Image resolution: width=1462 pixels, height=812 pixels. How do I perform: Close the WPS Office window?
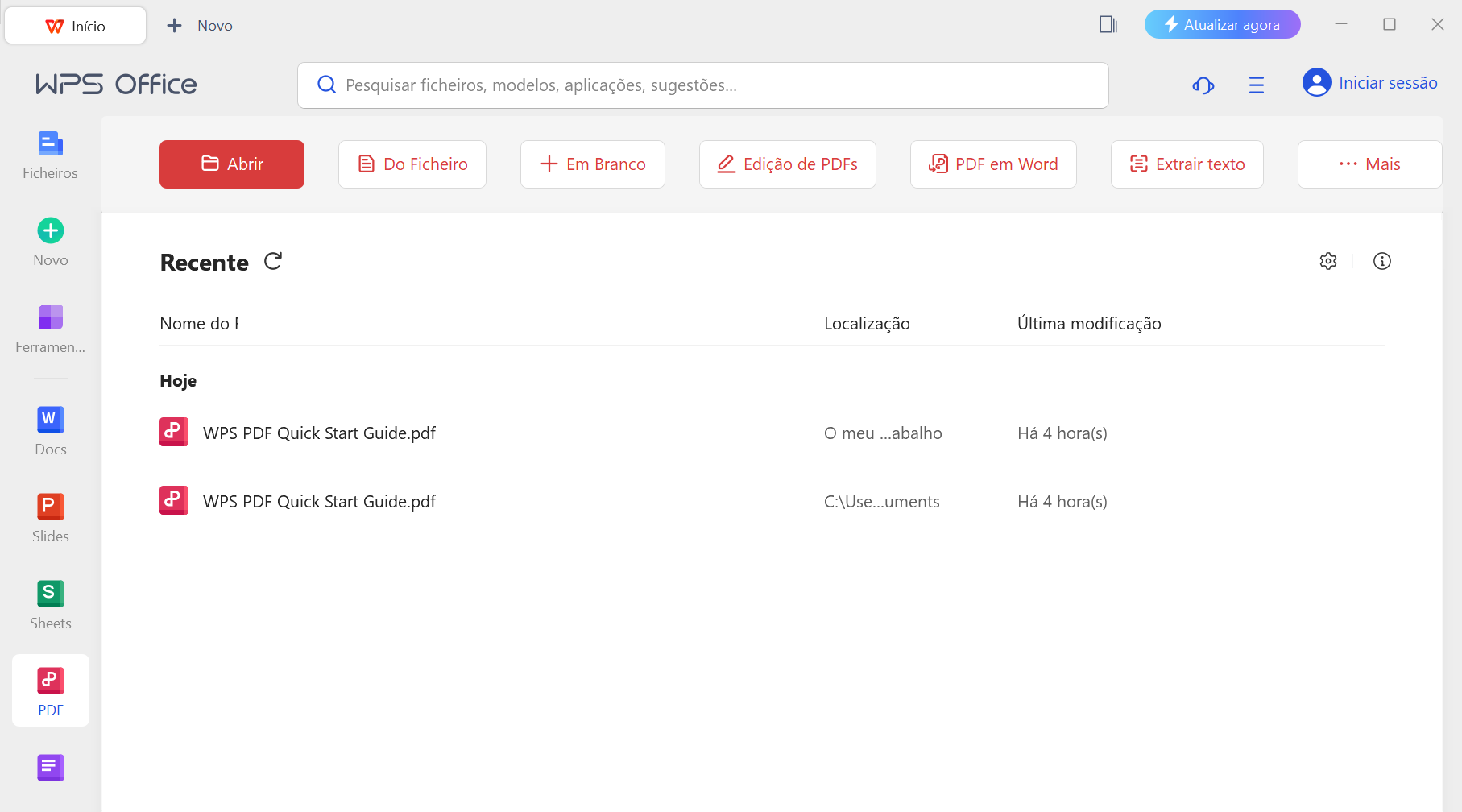click(1438, 24)
